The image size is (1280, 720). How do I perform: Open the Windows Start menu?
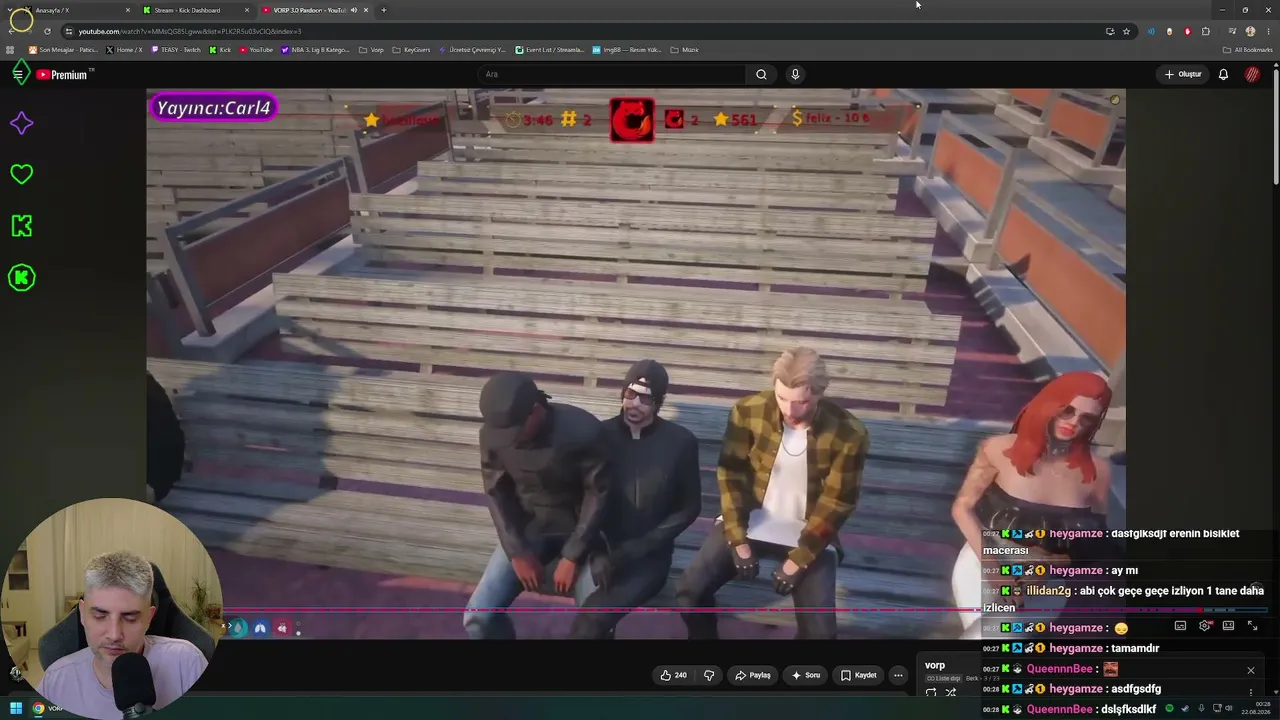pos(15,708)
